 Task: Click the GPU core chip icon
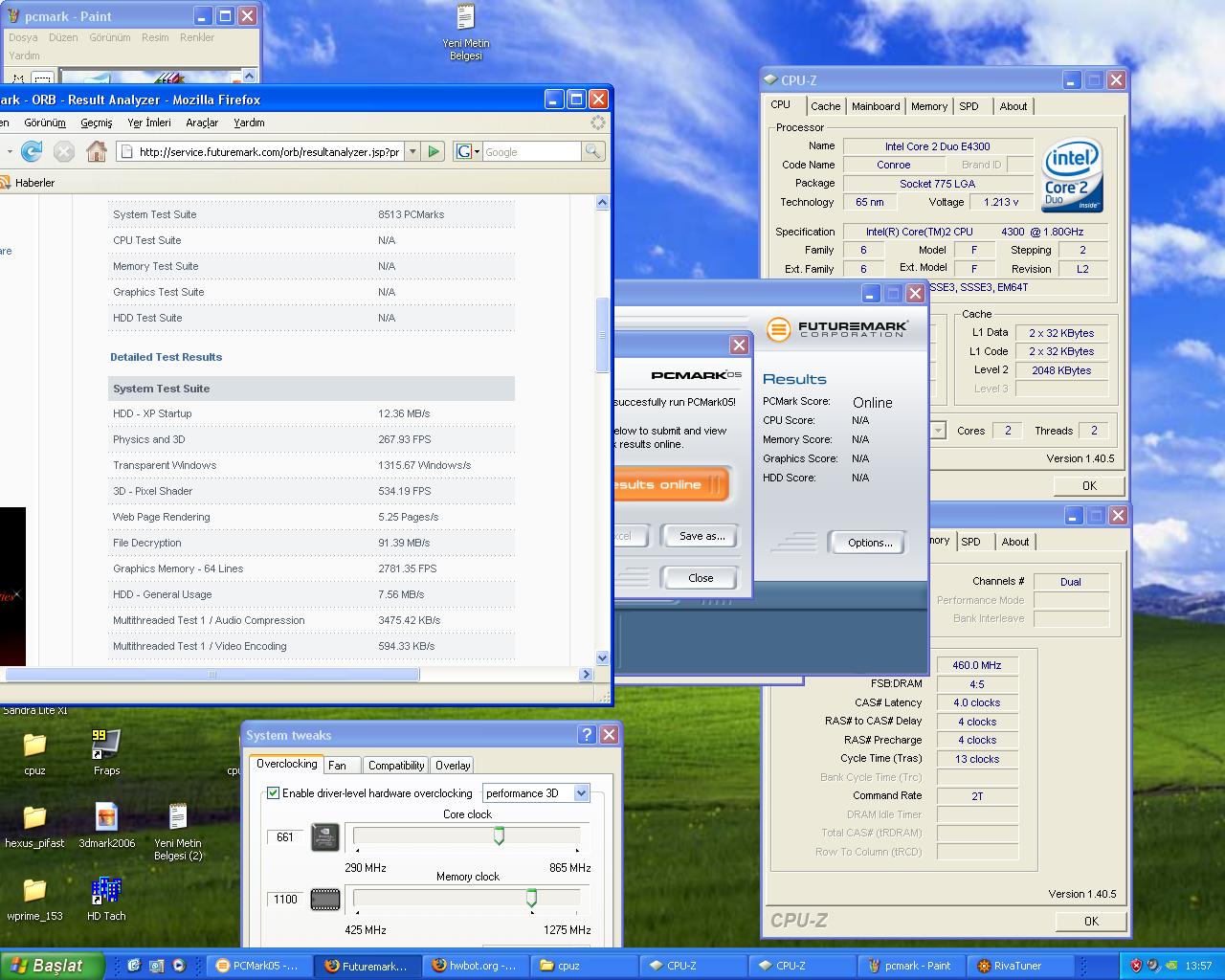point(325,837)
